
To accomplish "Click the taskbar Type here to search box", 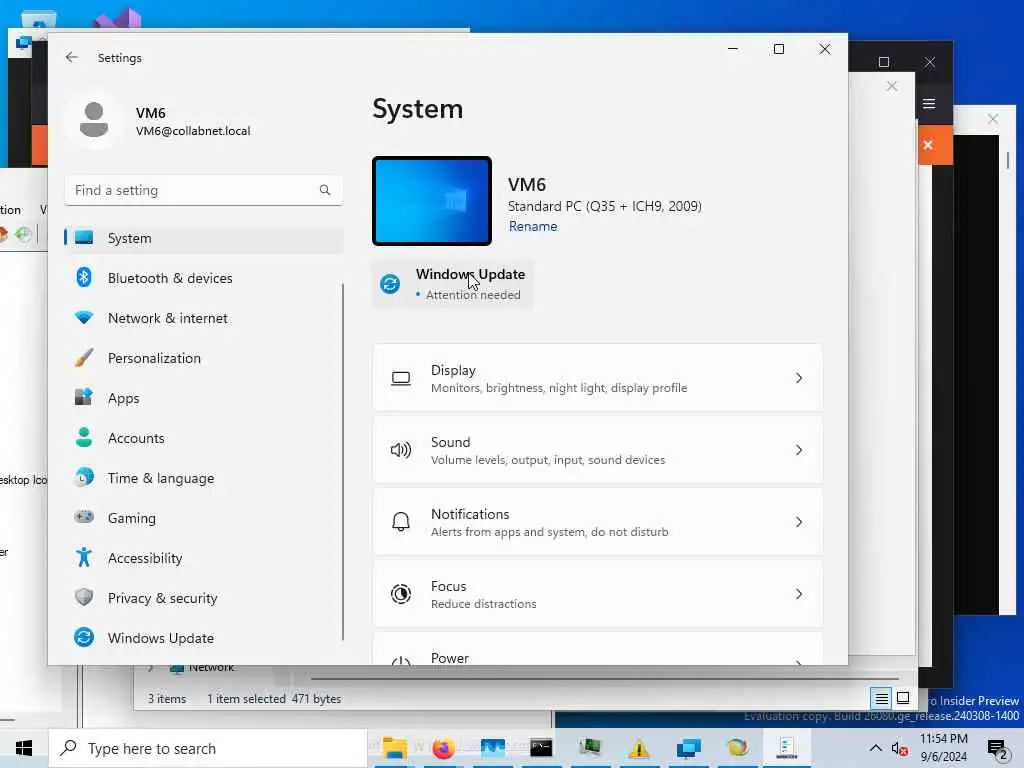I will click(x=208, y=748).
